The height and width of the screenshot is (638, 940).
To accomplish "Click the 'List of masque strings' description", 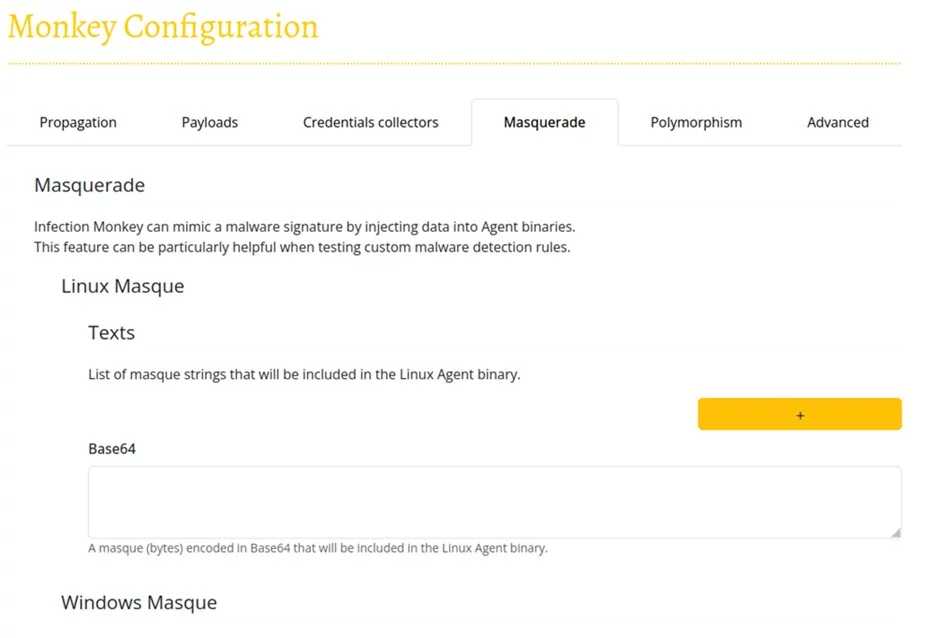I will [x=304, y=375].
